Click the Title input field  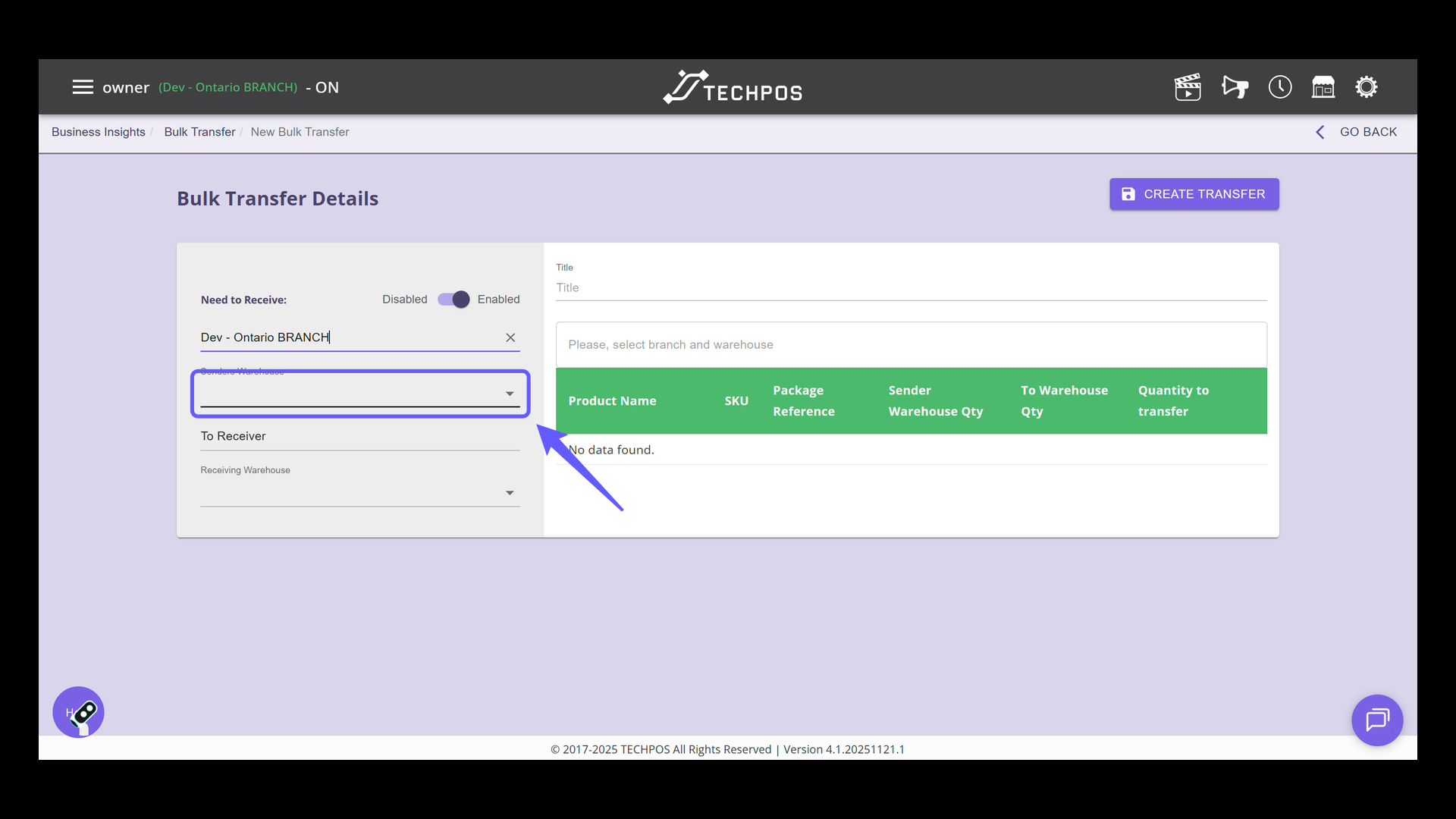coord(910,288)
